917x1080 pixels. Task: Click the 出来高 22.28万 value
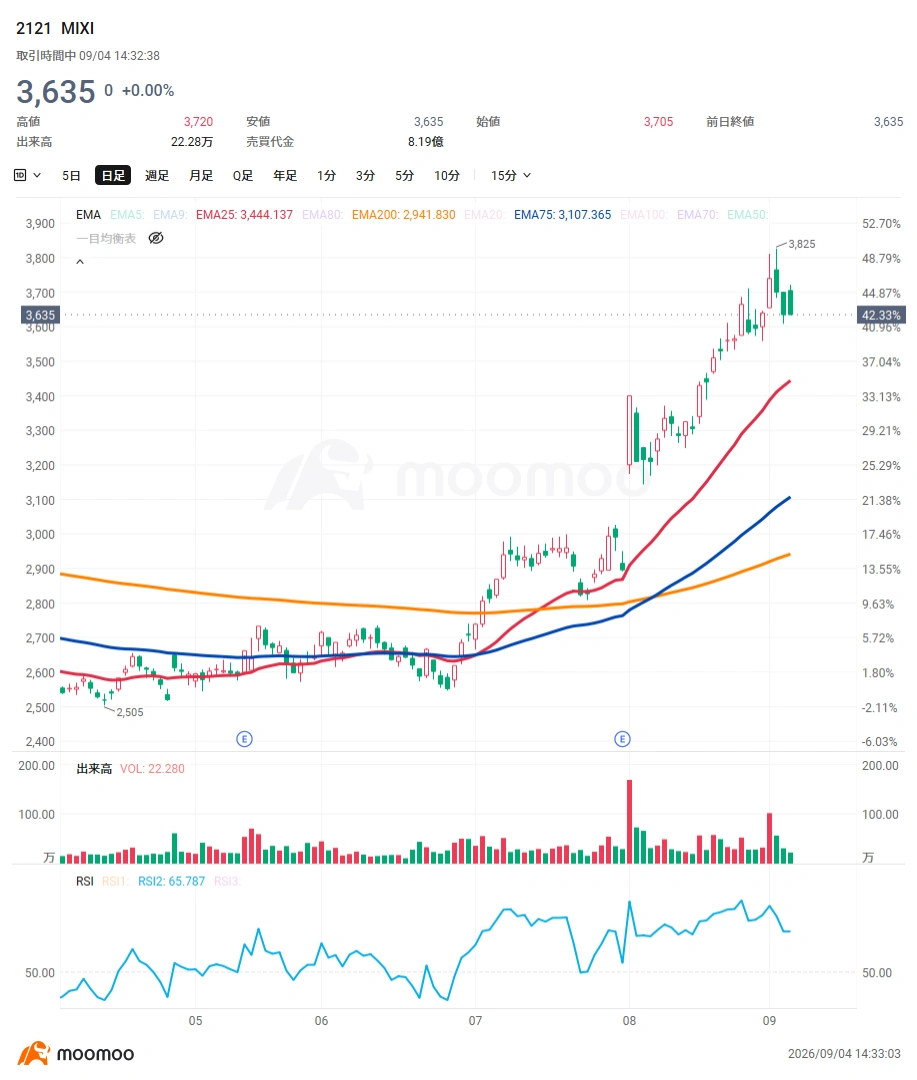point(192,141)
